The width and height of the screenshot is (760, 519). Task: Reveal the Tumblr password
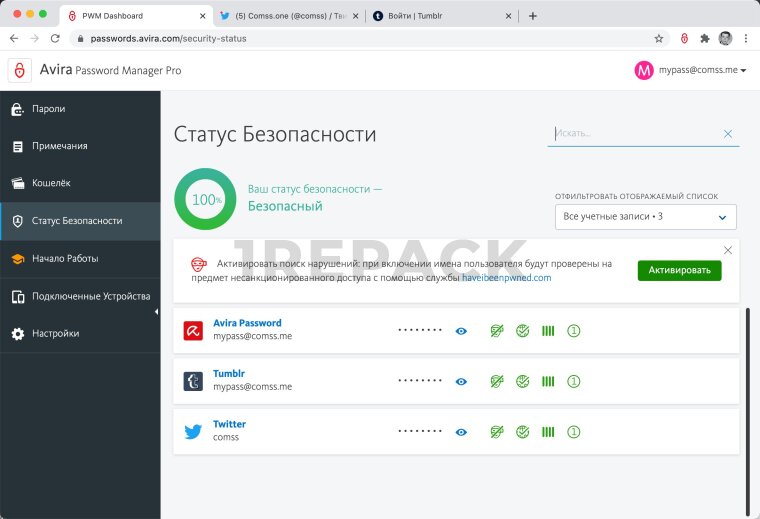[461, 382]
